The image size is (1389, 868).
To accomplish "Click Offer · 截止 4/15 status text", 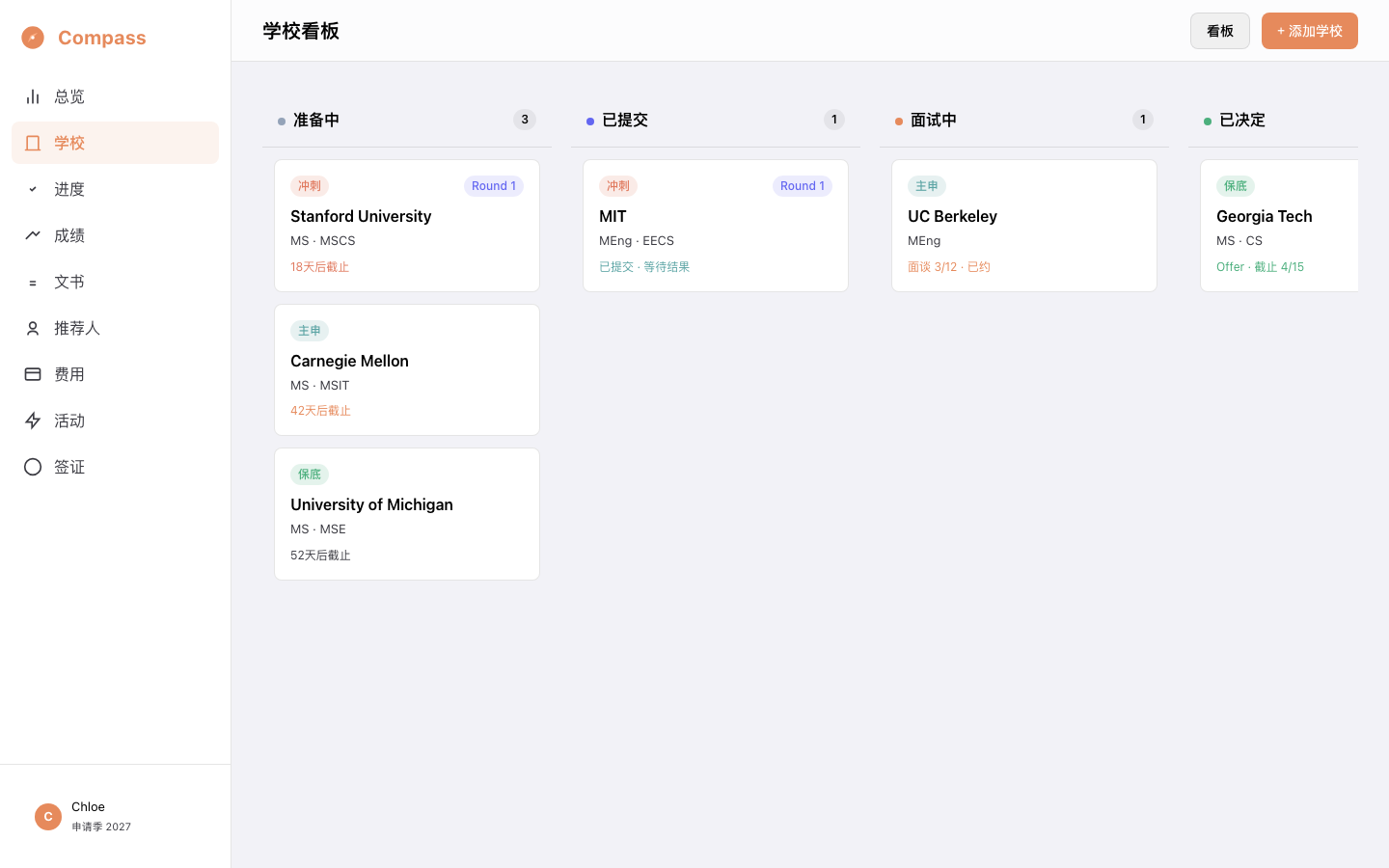I will [x=1261, y=267].
